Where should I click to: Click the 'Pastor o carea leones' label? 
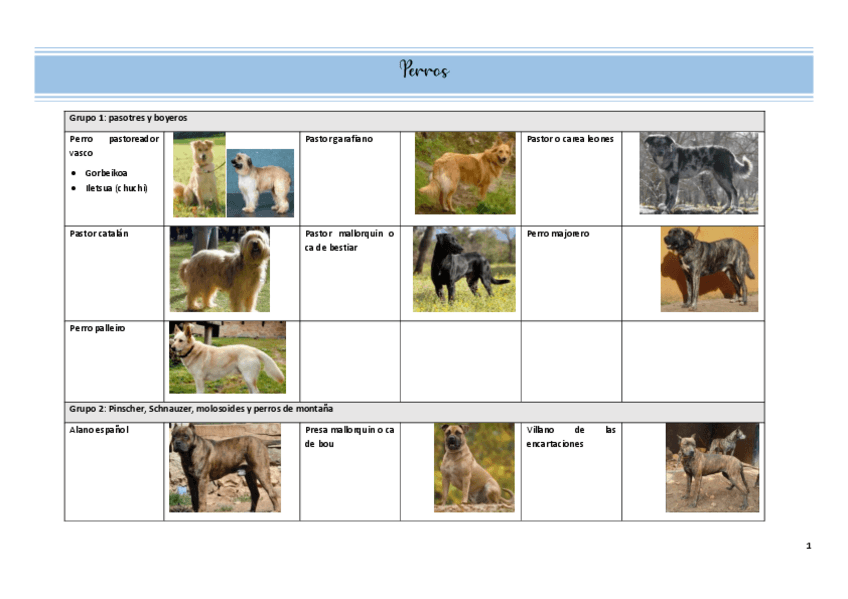point(570,139)
